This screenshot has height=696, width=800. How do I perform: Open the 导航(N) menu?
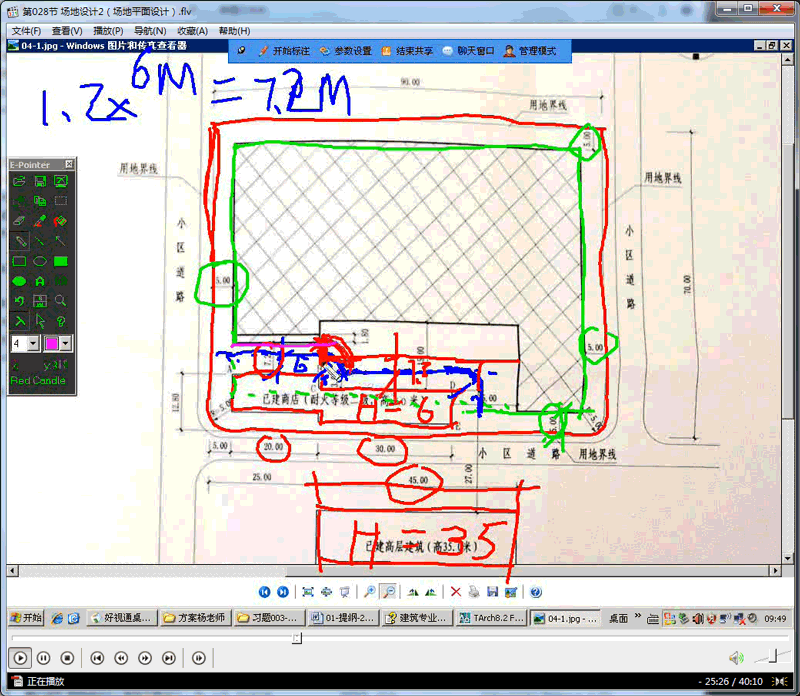point(149,31)
